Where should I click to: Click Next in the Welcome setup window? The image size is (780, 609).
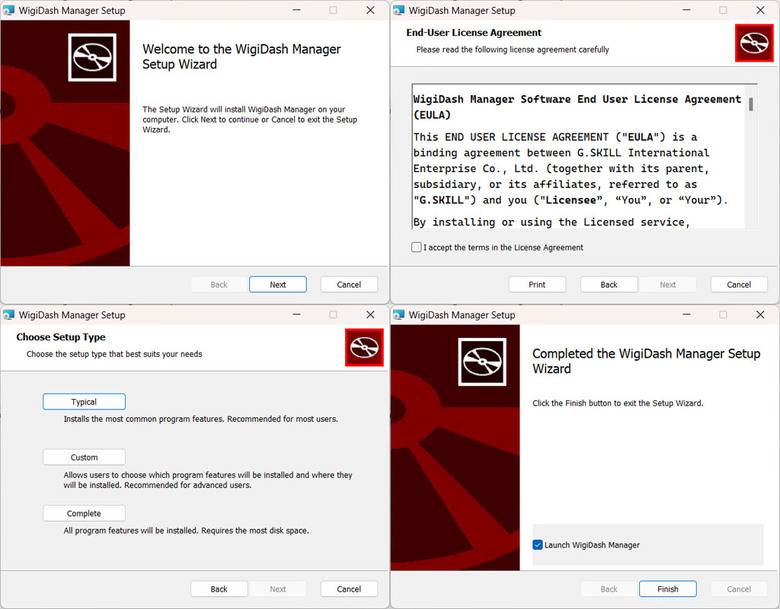[278, 285]
